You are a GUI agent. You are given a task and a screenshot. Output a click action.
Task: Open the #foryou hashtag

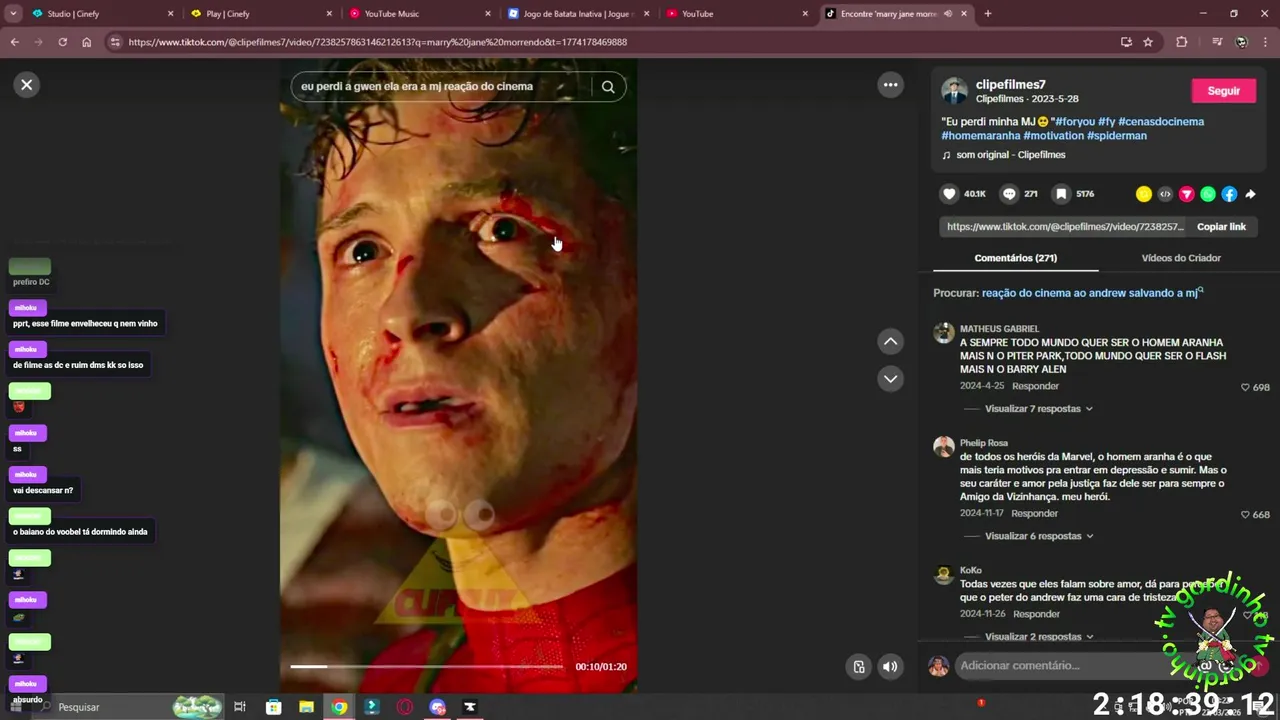point(1074,122)
